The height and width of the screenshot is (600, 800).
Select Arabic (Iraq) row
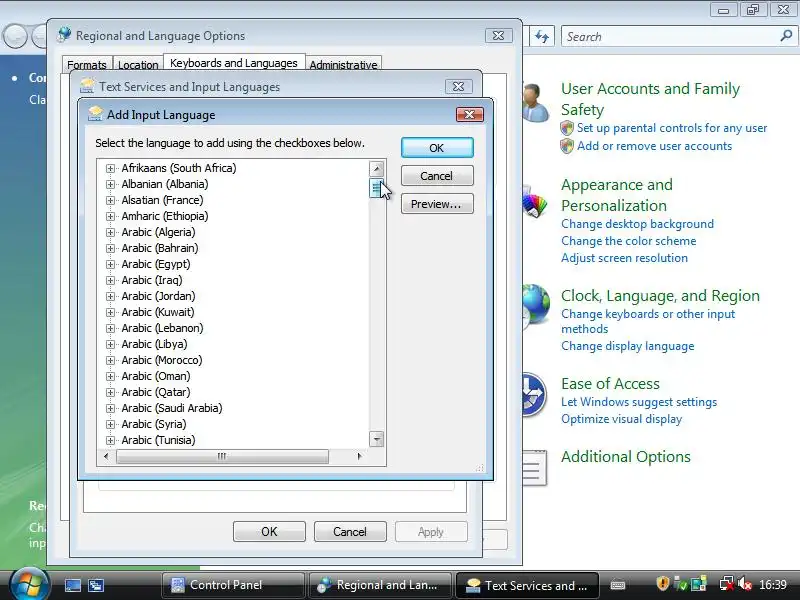(x=152, y=280)
